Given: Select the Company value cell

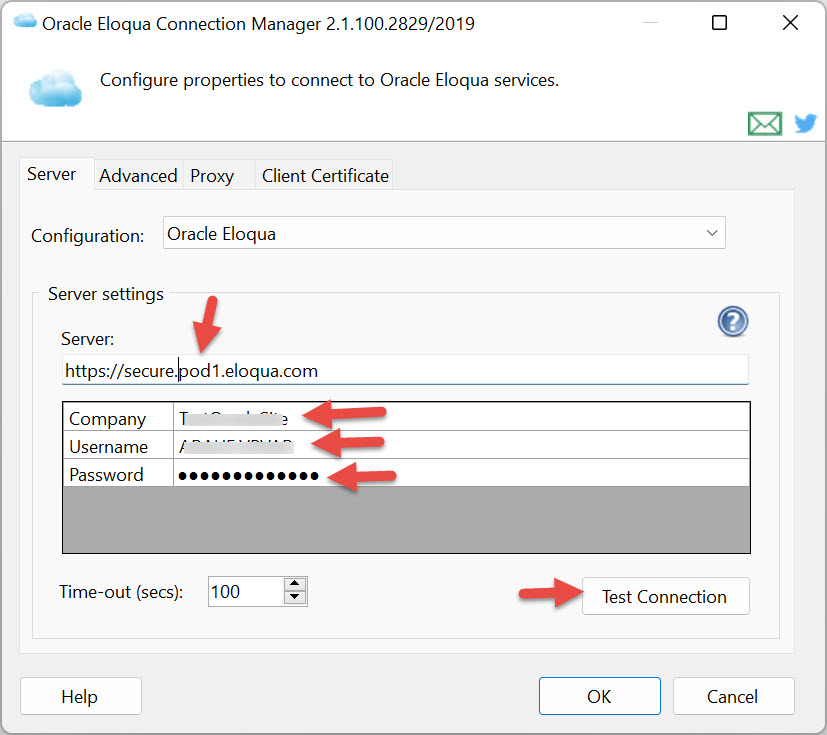Looking at the screenshot, I should coord(461,418).
